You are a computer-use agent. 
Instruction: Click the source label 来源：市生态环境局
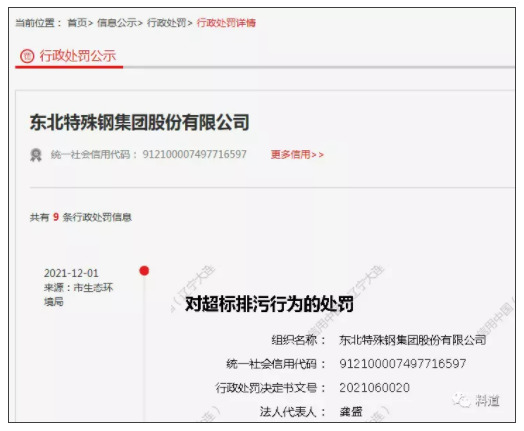tap(79, 294)
